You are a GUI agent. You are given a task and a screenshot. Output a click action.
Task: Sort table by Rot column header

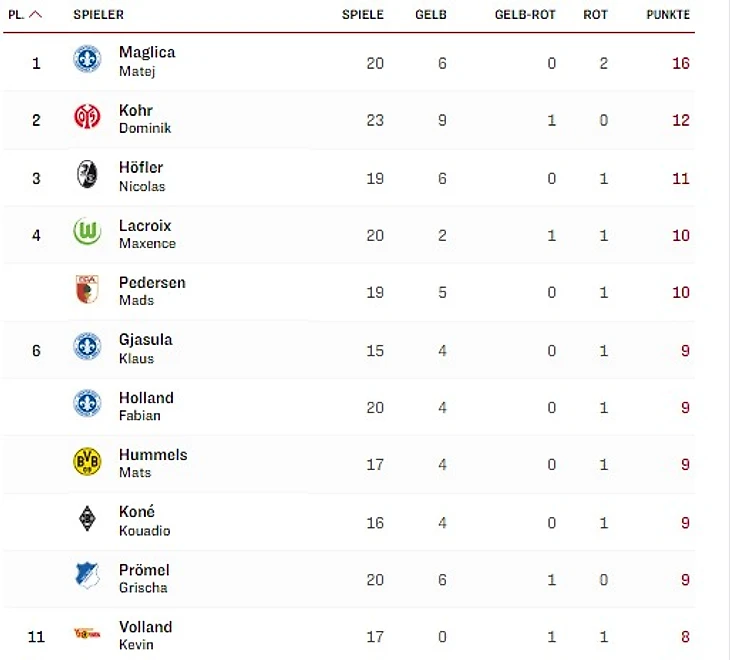[x=596, y=15]
